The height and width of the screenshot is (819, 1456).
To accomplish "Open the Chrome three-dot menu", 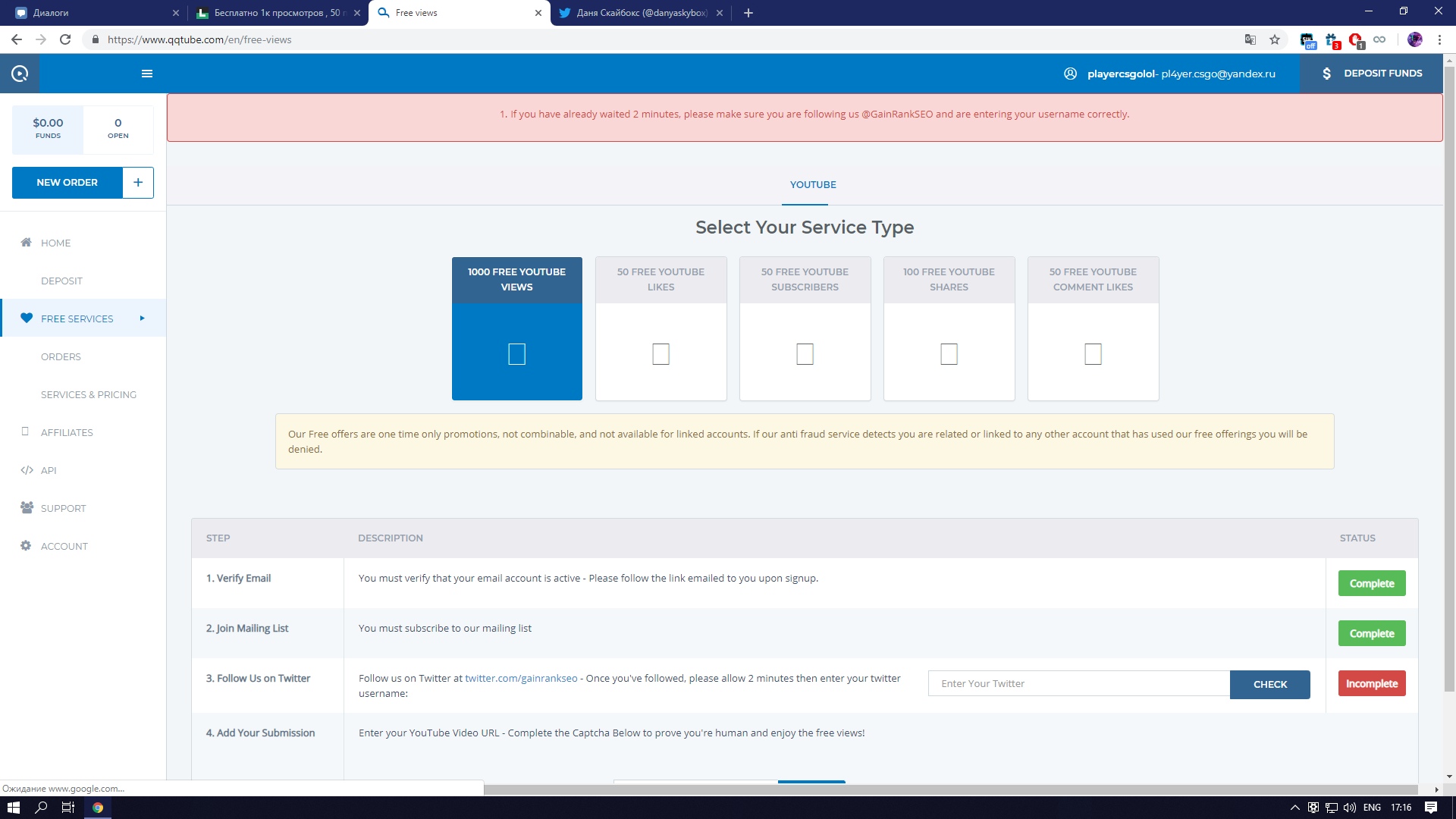I will (x=1439, y=39).
